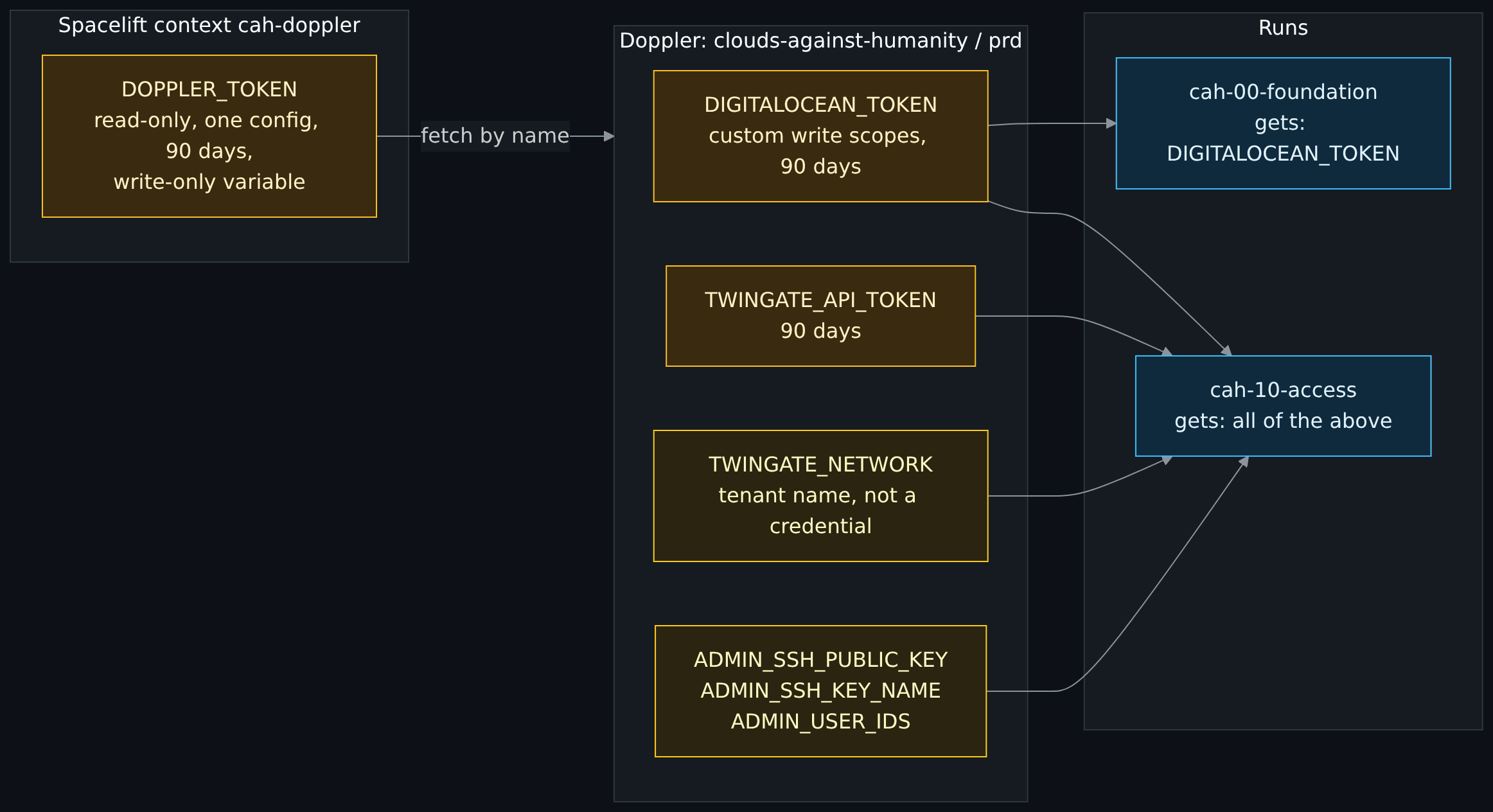This screenshot has height=812, width=1493.
Task: Click the 'Spacelift context cah-doppler' group title
Action: [x=209, y=26]
